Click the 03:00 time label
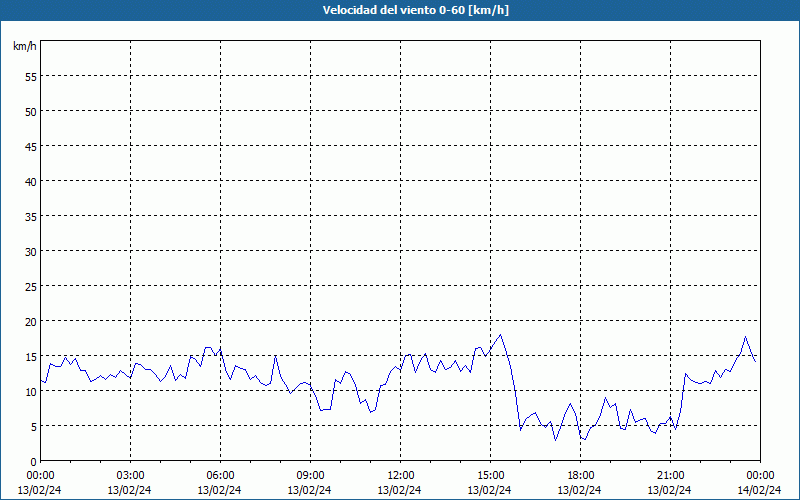This screenshot has width=800, height=500. pos(130,476)
